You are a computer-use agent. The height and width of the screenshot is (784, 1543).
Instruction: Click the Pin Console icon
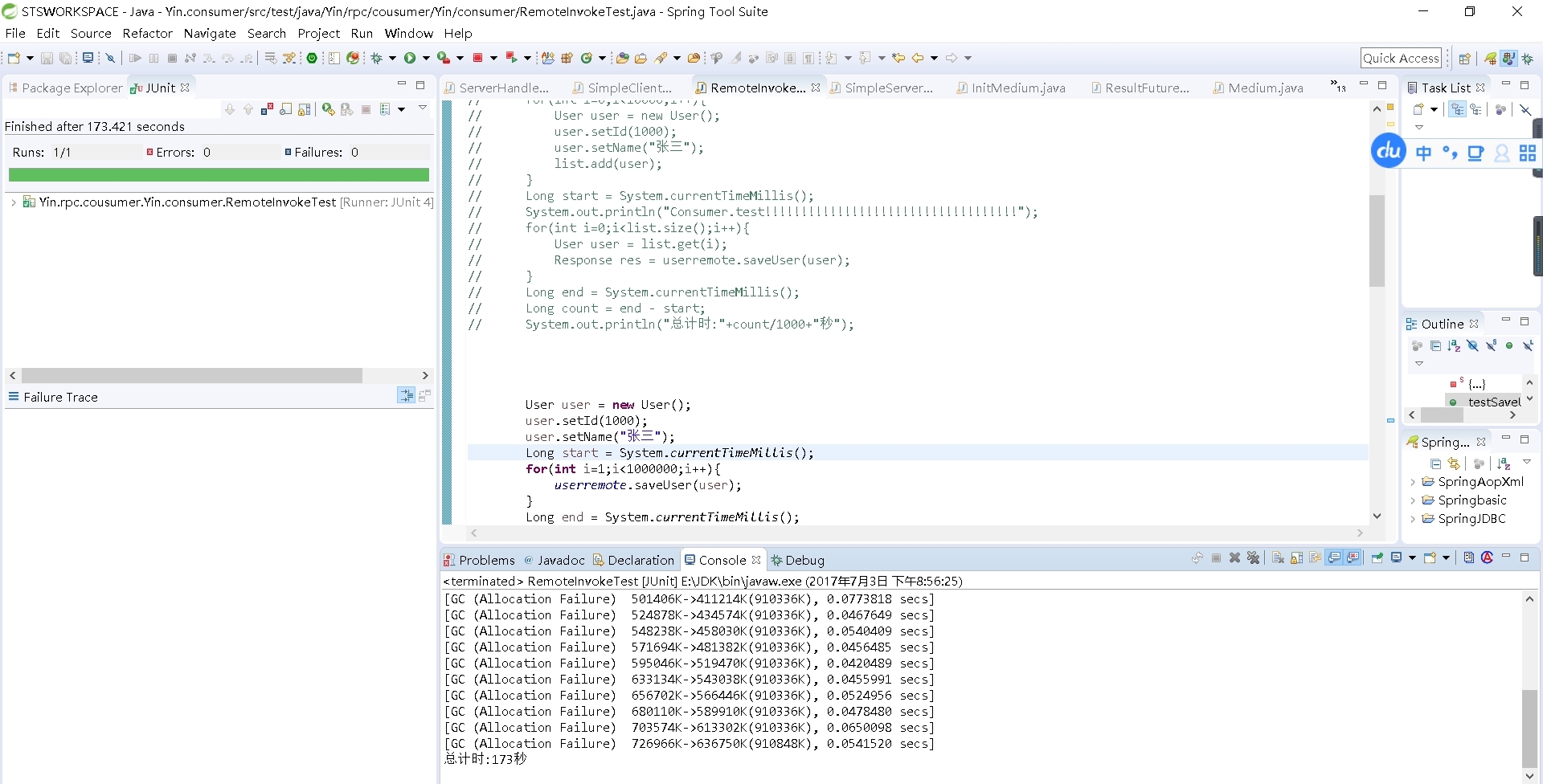point(1377,557)
